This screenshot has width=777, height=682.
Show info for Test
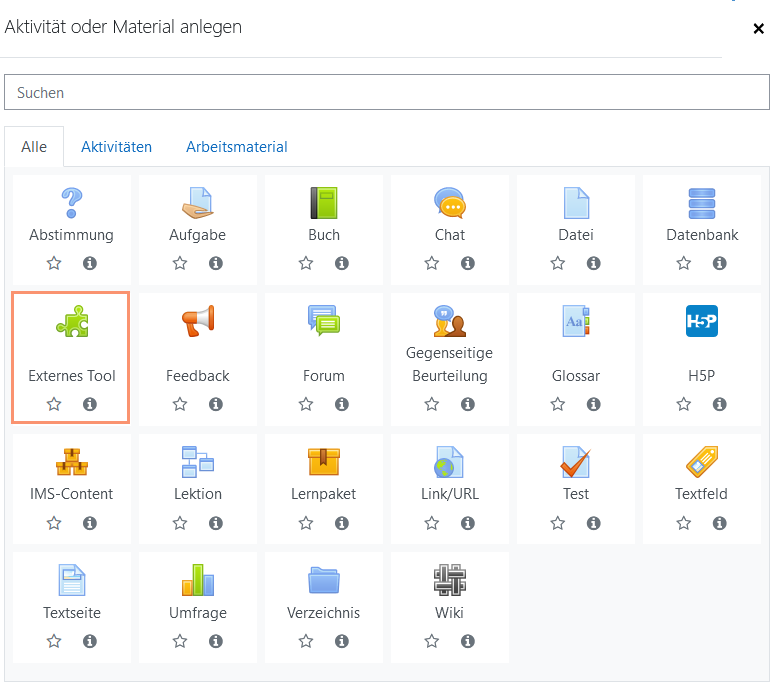coord(594,523)
